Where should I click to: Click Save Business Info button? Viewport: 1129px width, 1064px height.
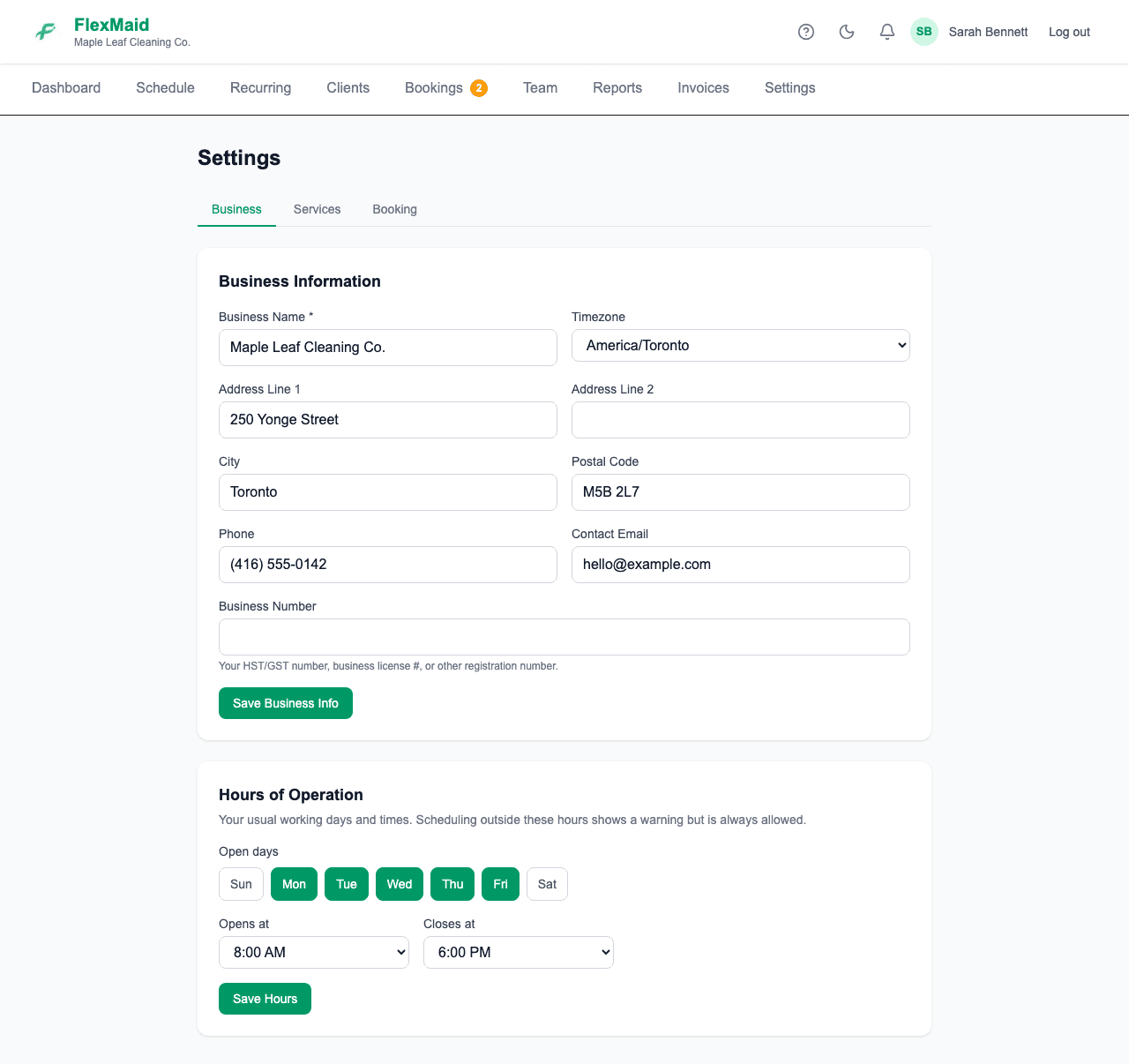coord(286,703)
